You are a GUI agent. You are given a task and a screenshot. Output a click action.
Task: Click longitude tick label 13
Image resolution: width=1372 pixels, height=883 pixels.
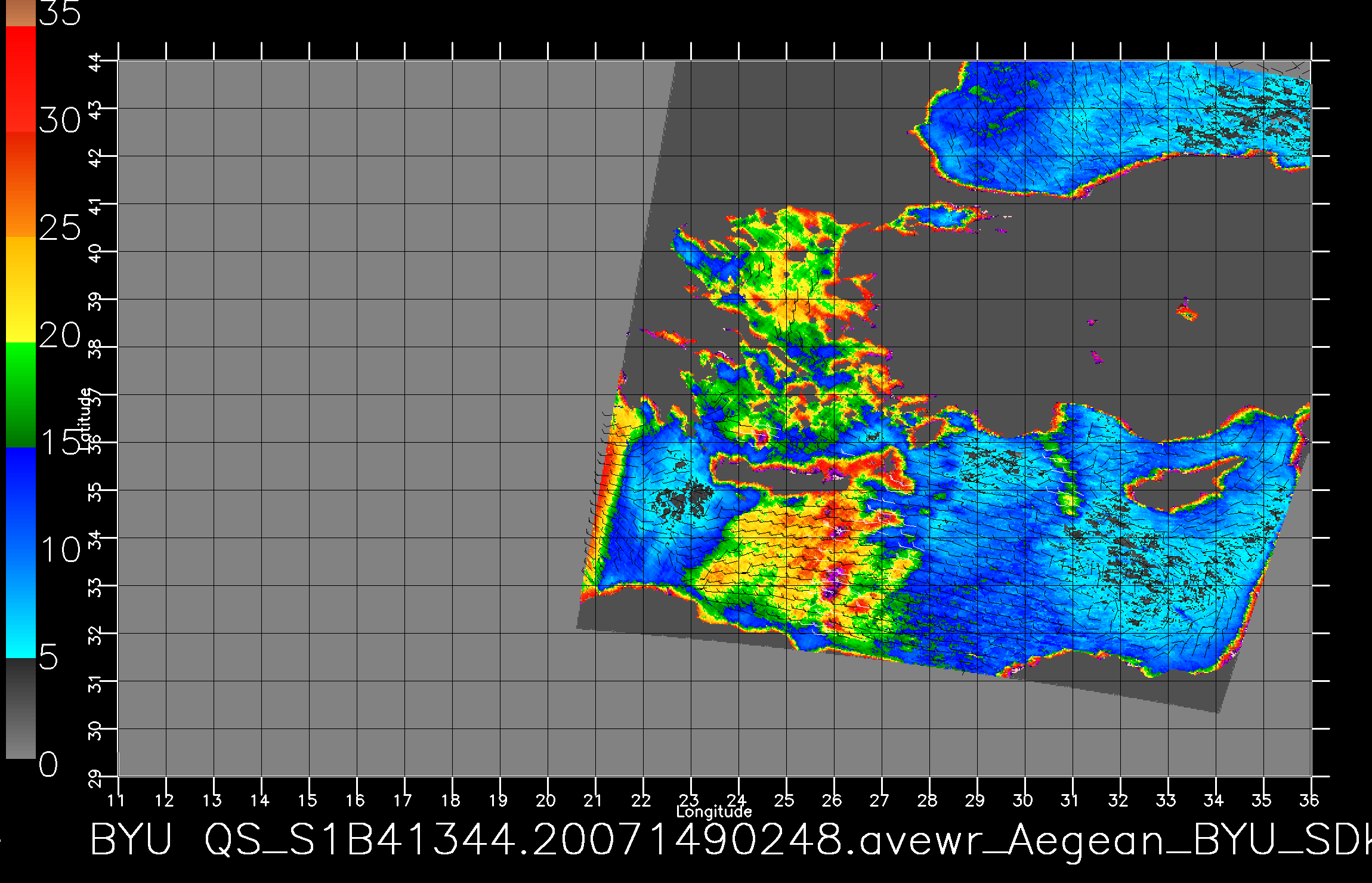click(212, 800)
